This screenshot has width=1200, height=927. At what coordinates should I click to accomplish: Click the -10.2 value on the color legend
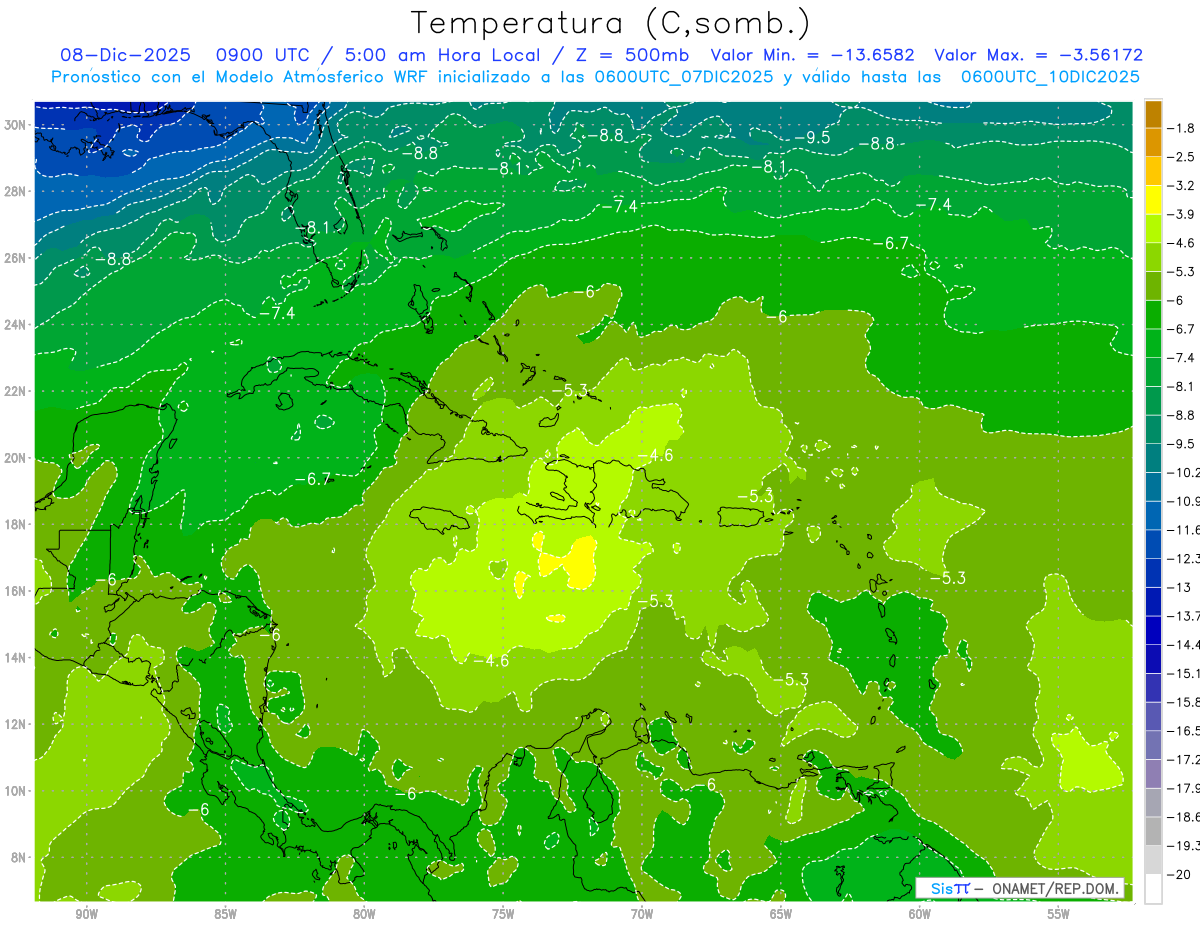click(1183, 472)
